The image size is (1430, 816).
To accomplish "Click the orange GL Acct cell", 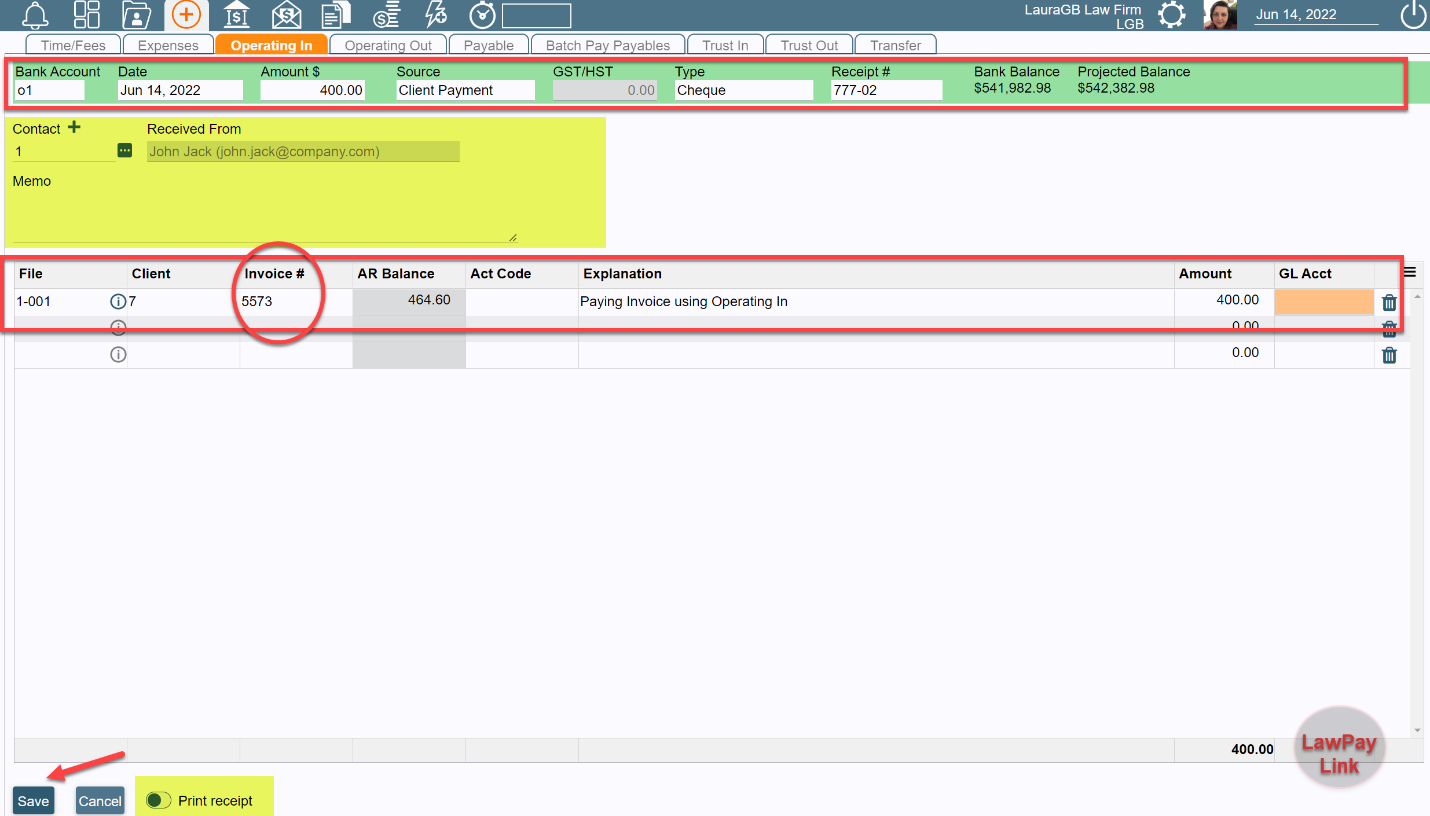I will click(1324, 301).
